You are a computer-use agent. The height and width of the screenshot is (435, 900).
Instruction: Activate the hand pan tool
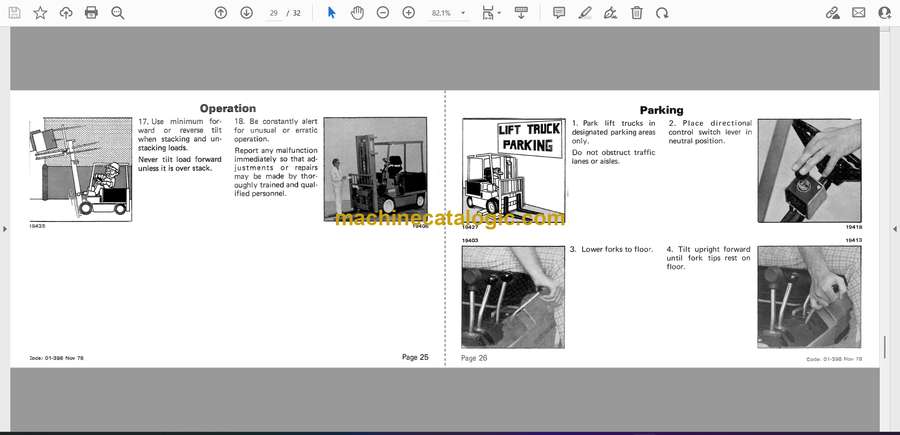point(357,13)
